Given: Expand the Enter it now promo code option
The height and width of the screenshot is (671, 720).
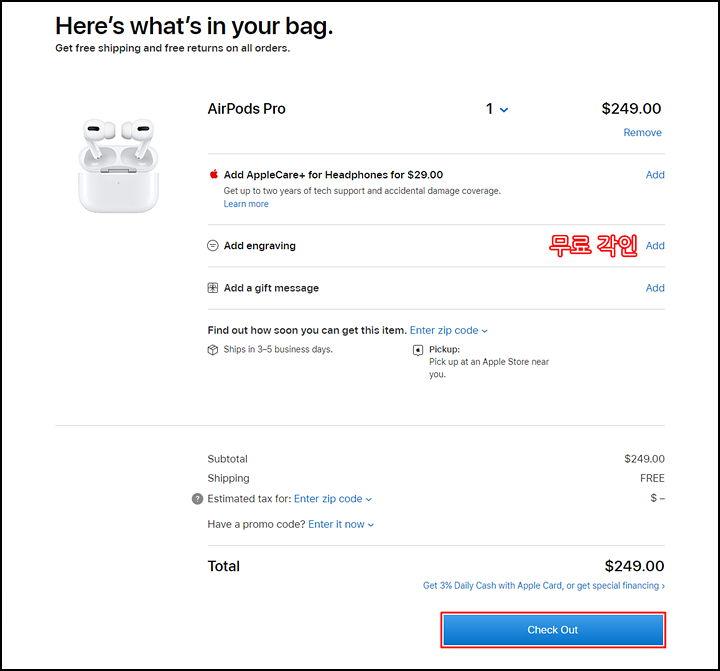Looking at the screenshot, I should click(341, 524).
